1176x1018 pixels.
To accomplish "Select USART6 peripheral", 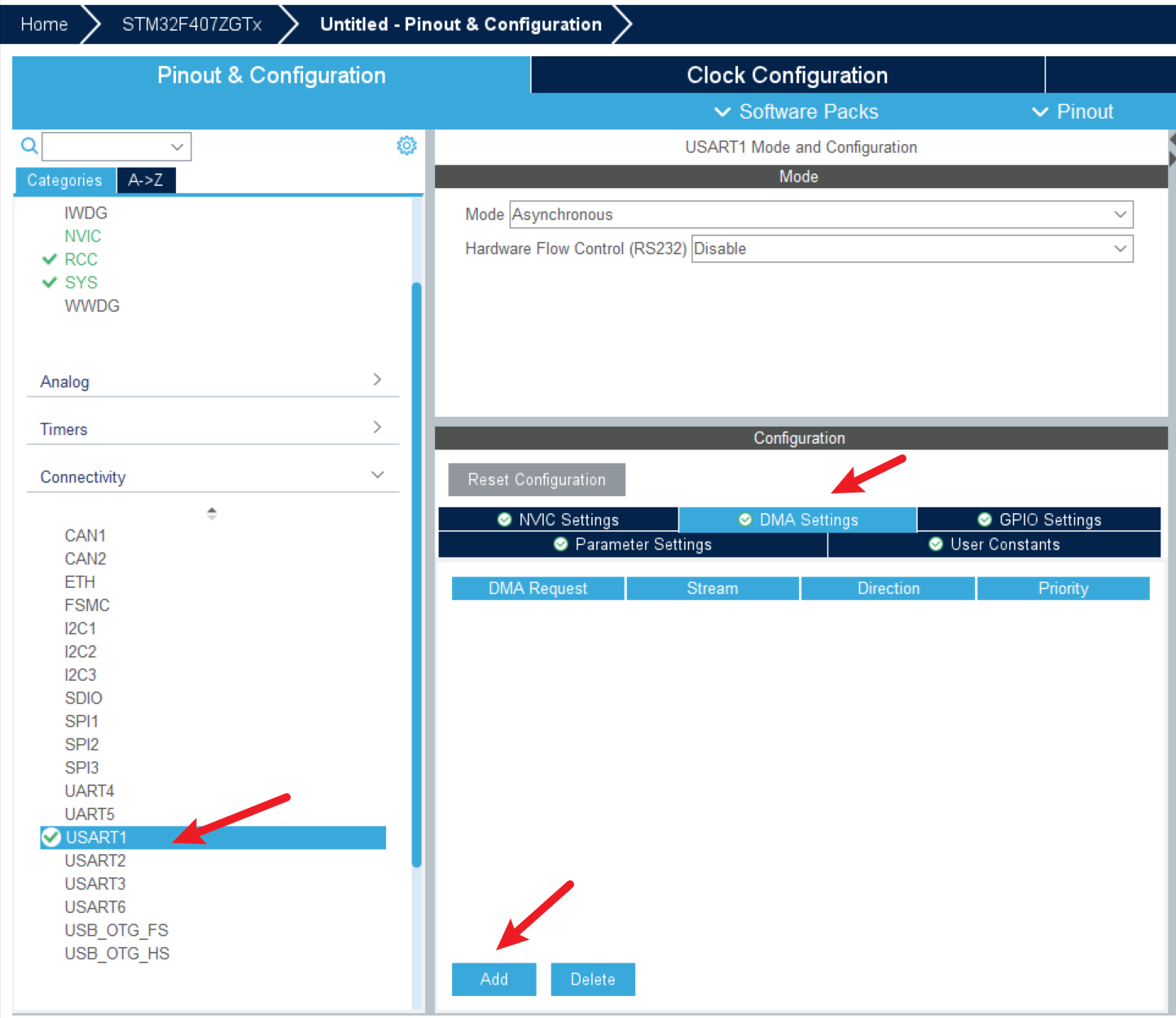I will pyautogui.click(x=95, y=906).
